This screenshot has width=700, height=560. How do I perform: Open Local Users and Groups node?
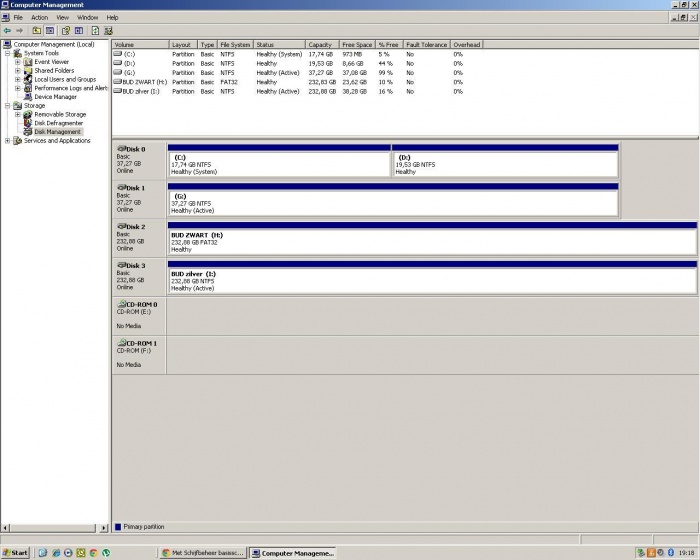(x=64, y=79)
